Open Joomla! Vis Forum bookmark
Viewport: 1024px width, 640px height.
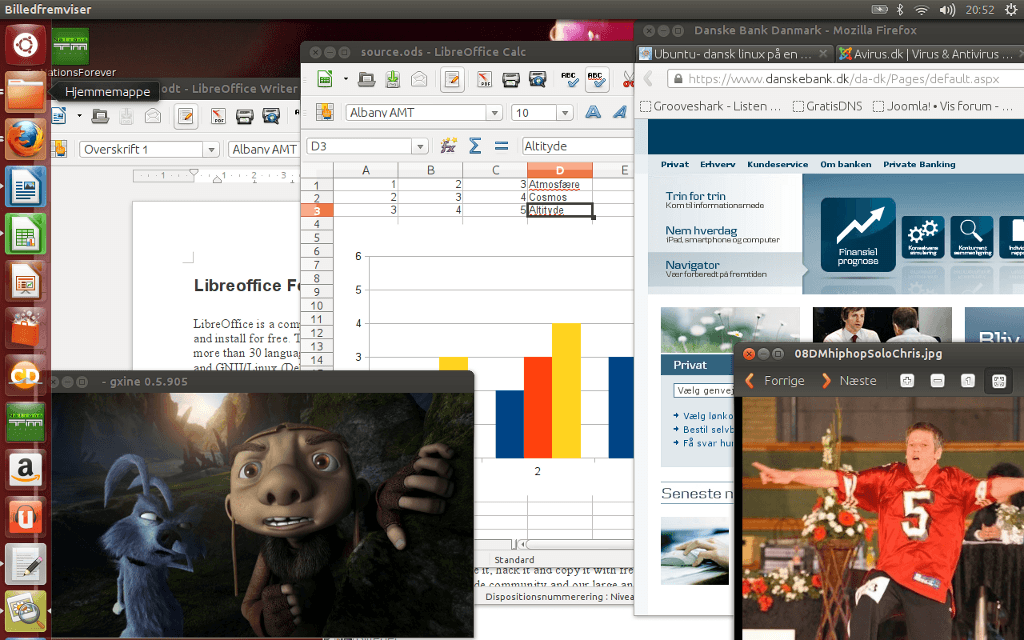point(943,106)
